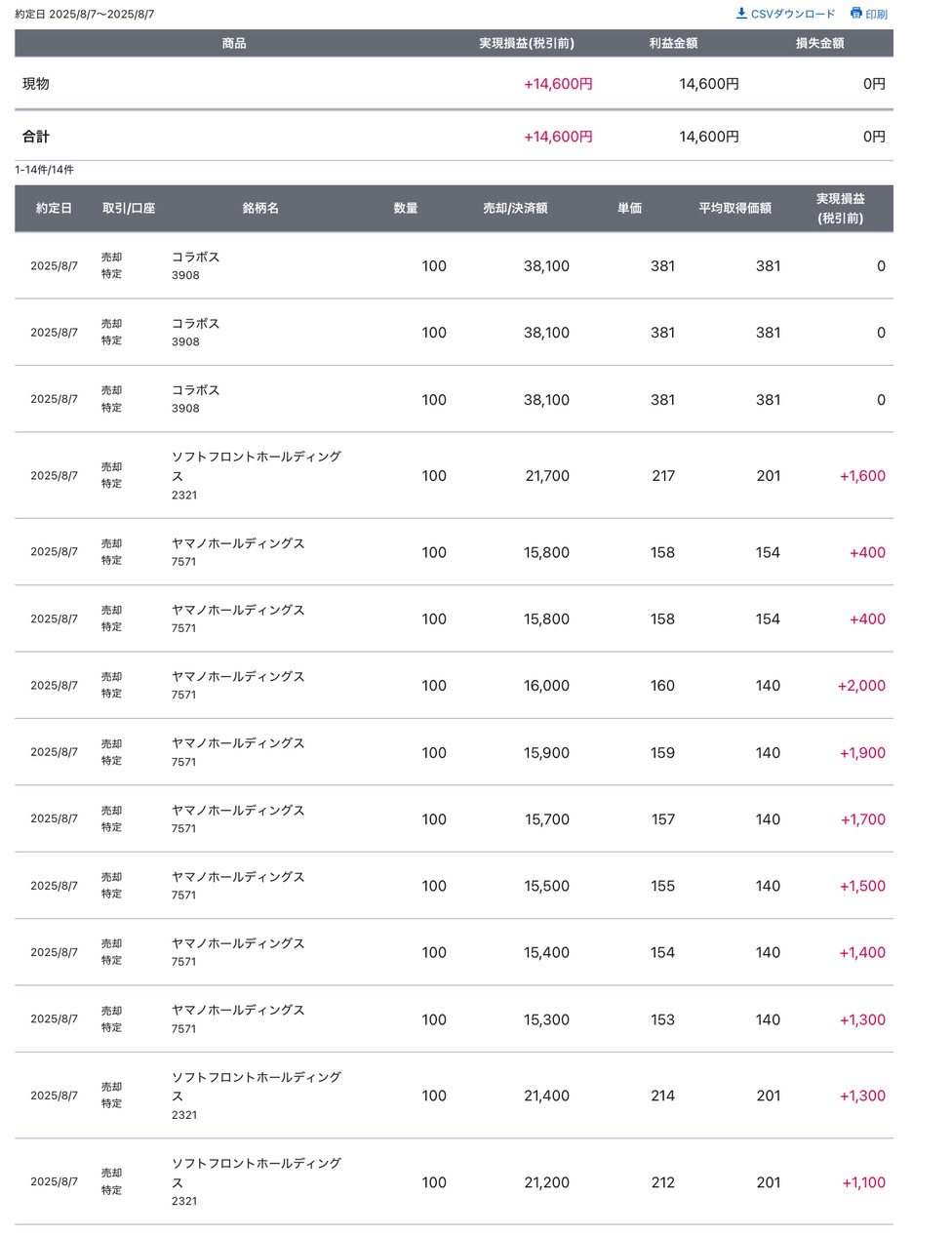952x1236 pixels.
Task: Click the ヤマノホールディングス row with +2,000 profit
Action: click(x=454, y=685)
